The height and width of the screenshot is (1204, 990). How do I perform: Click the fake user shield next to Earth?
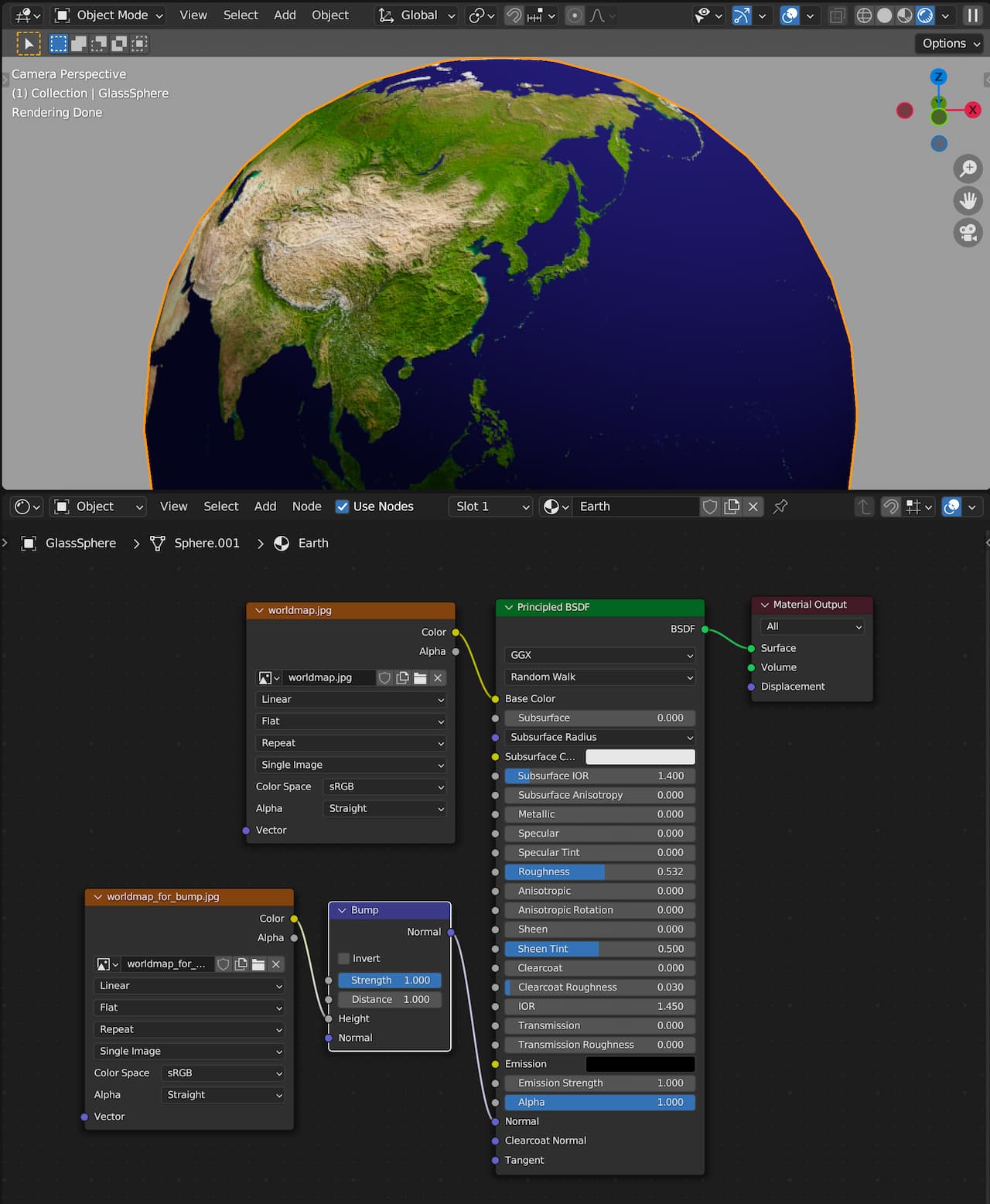point(709,506)
